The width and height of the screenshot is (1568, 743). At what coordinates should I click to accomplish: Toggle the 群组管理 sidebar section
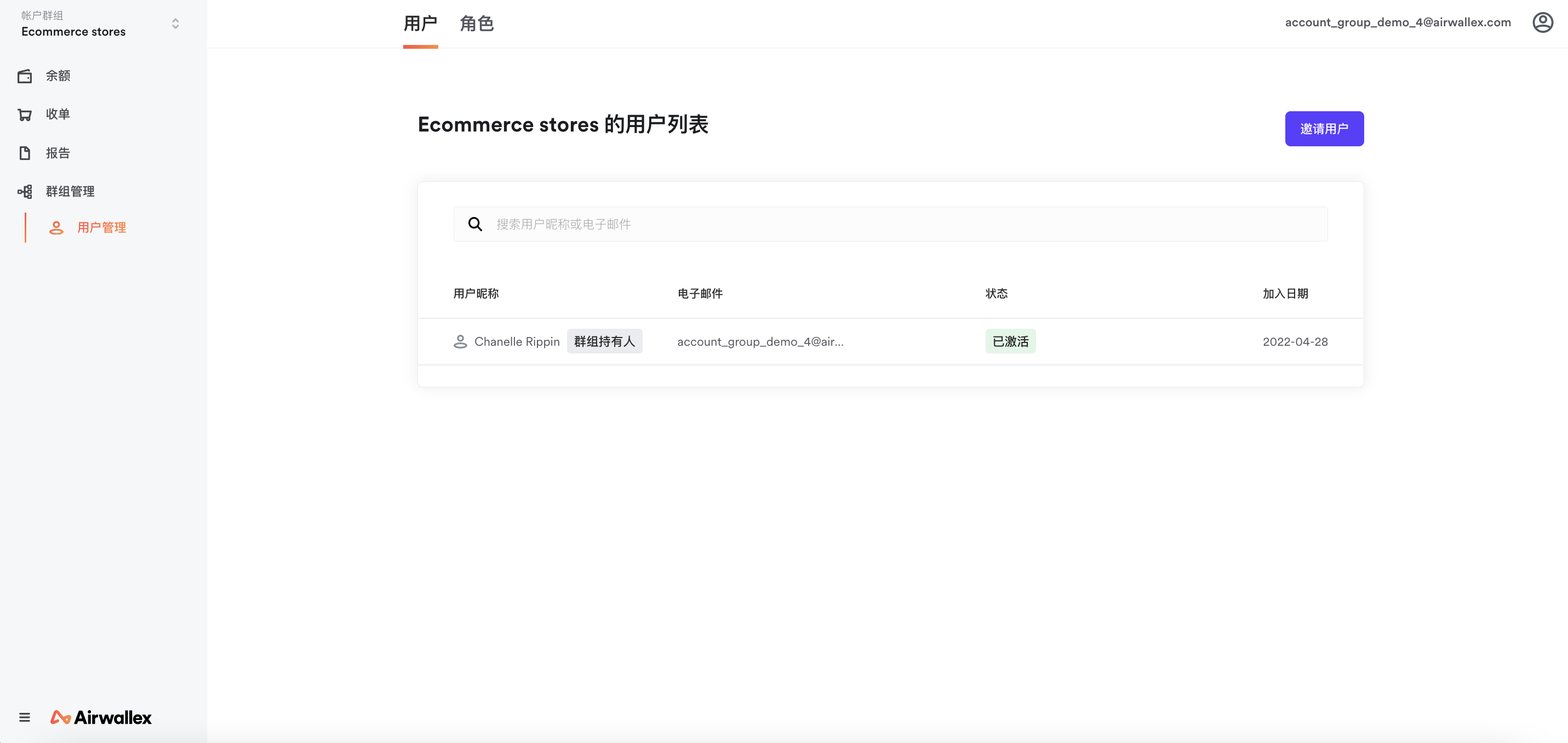coord(70,192)
